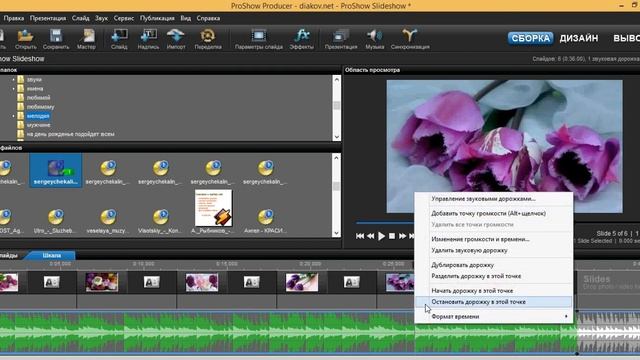
Task: Click the green audio waveform track
Action: tap(288, 332)
